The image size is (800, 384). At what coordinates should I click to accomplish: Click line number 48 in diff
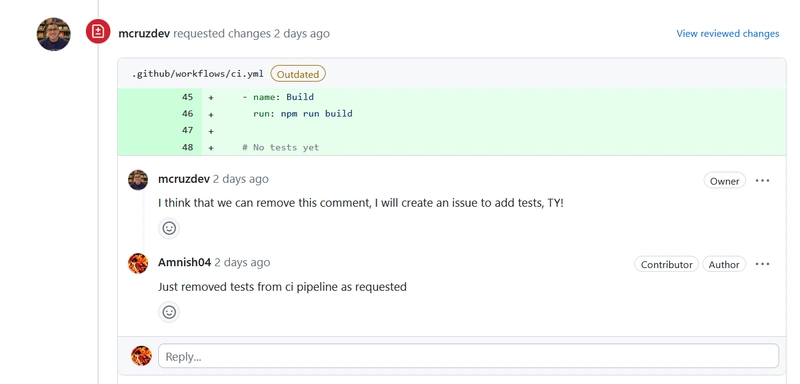coord(187,147)
